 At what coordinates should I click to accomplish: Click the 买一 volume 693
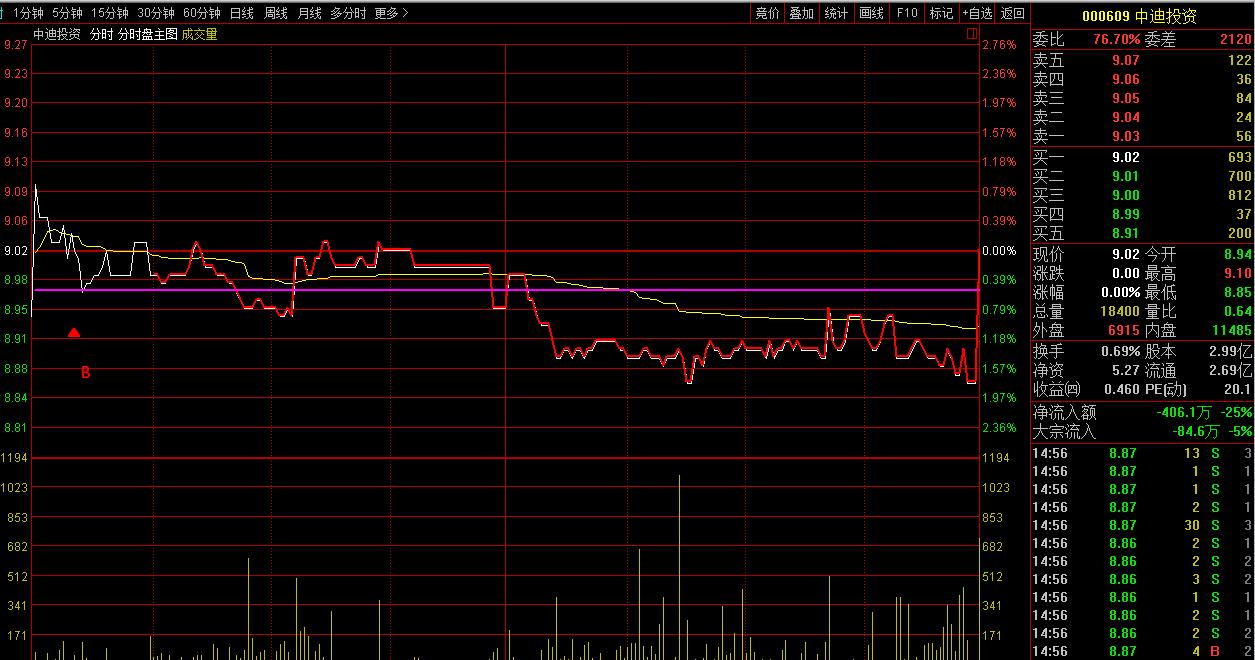coord(1239,157)
